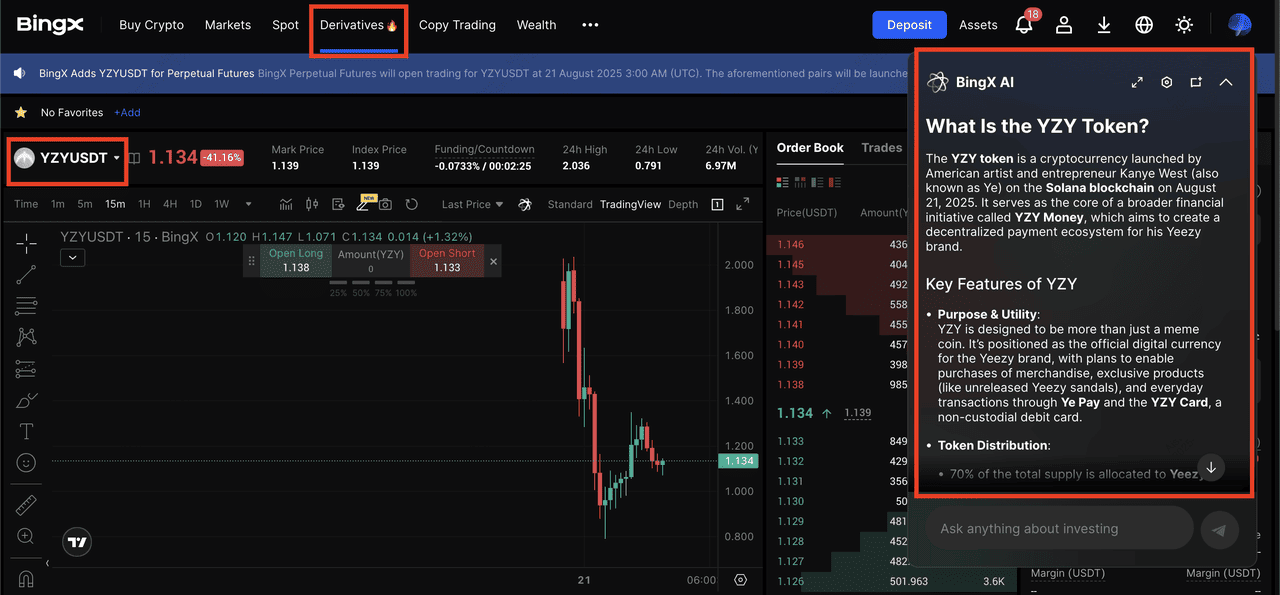Collapse the BingX AI panel chevron
Viewport: 1280px width, 595px height.
(x=1226, y=82)
